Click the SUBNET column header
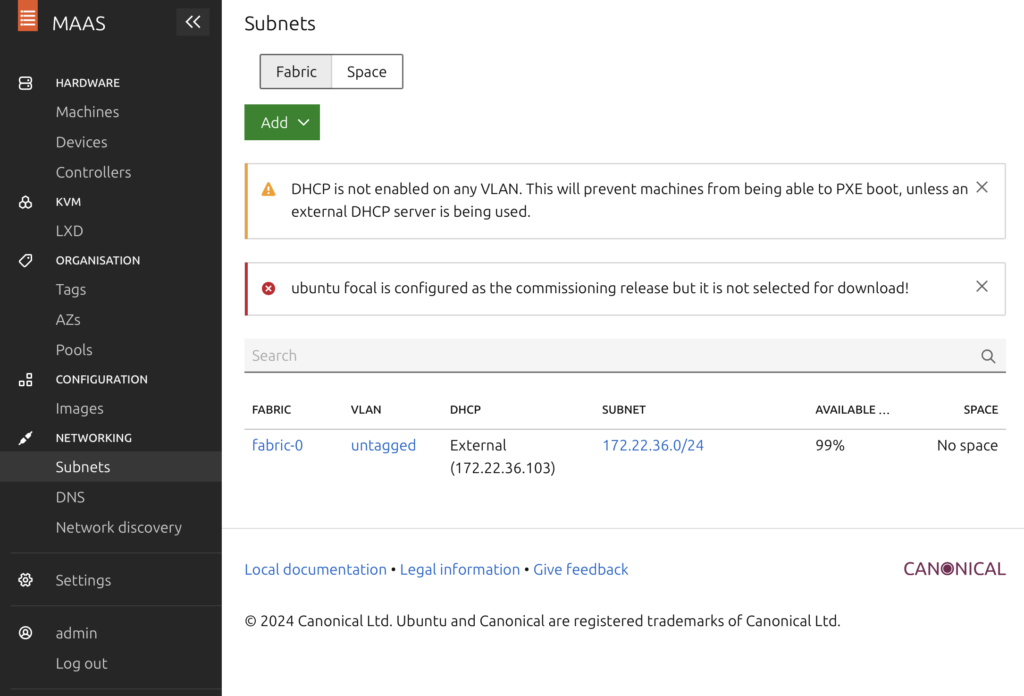 [624, 409]
